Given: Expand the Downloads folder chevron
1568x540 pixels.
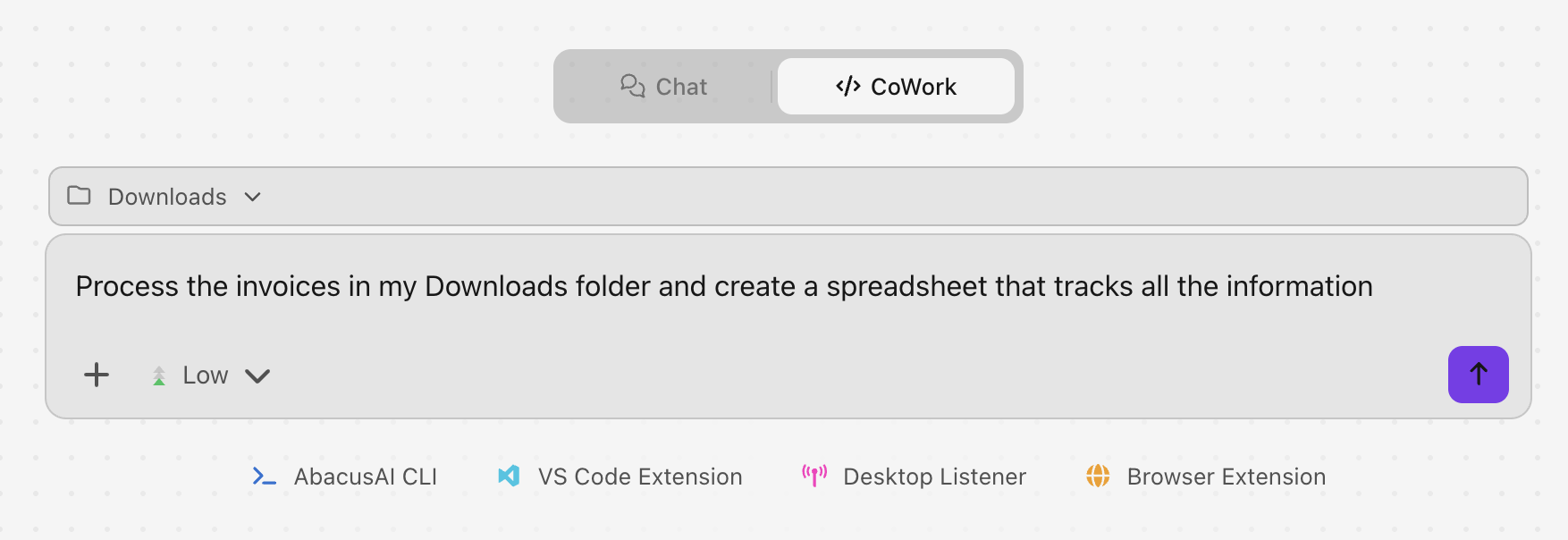Looking at the screenshot, I should click(x=253, y=197).
